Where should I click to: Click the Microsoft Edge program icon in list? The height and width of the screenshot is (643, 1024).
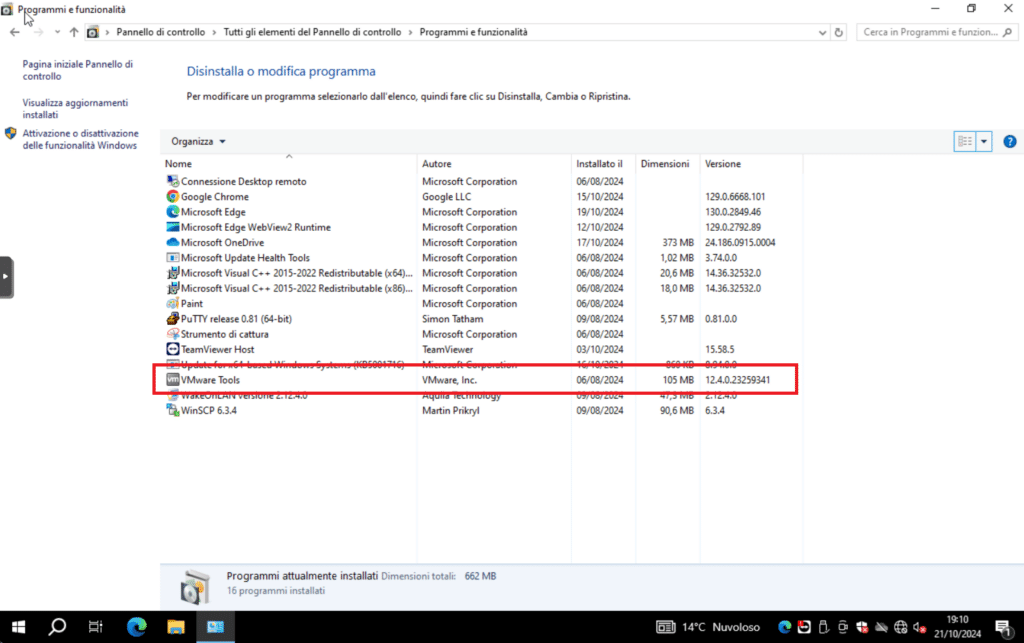click(x=172, y=212)
